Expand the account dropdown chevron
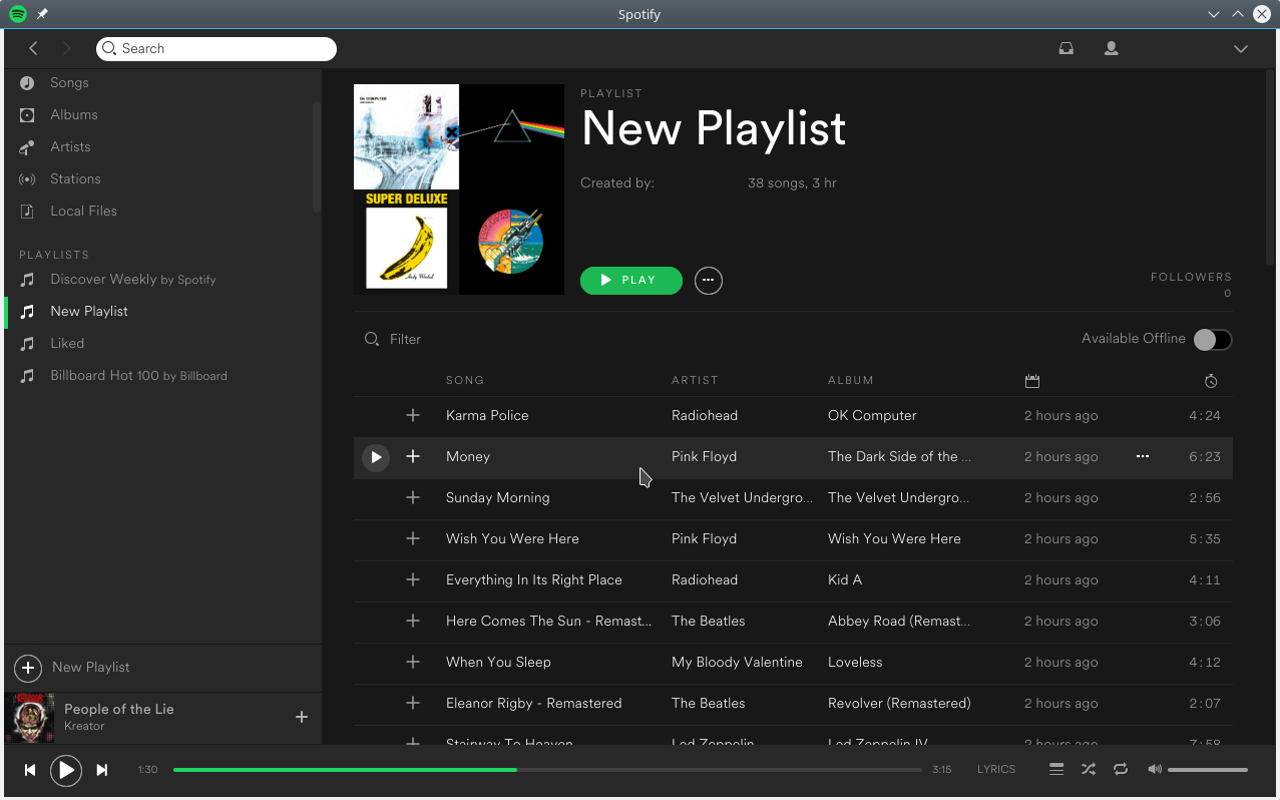 pyautogui.click(x=1241, y=49)
